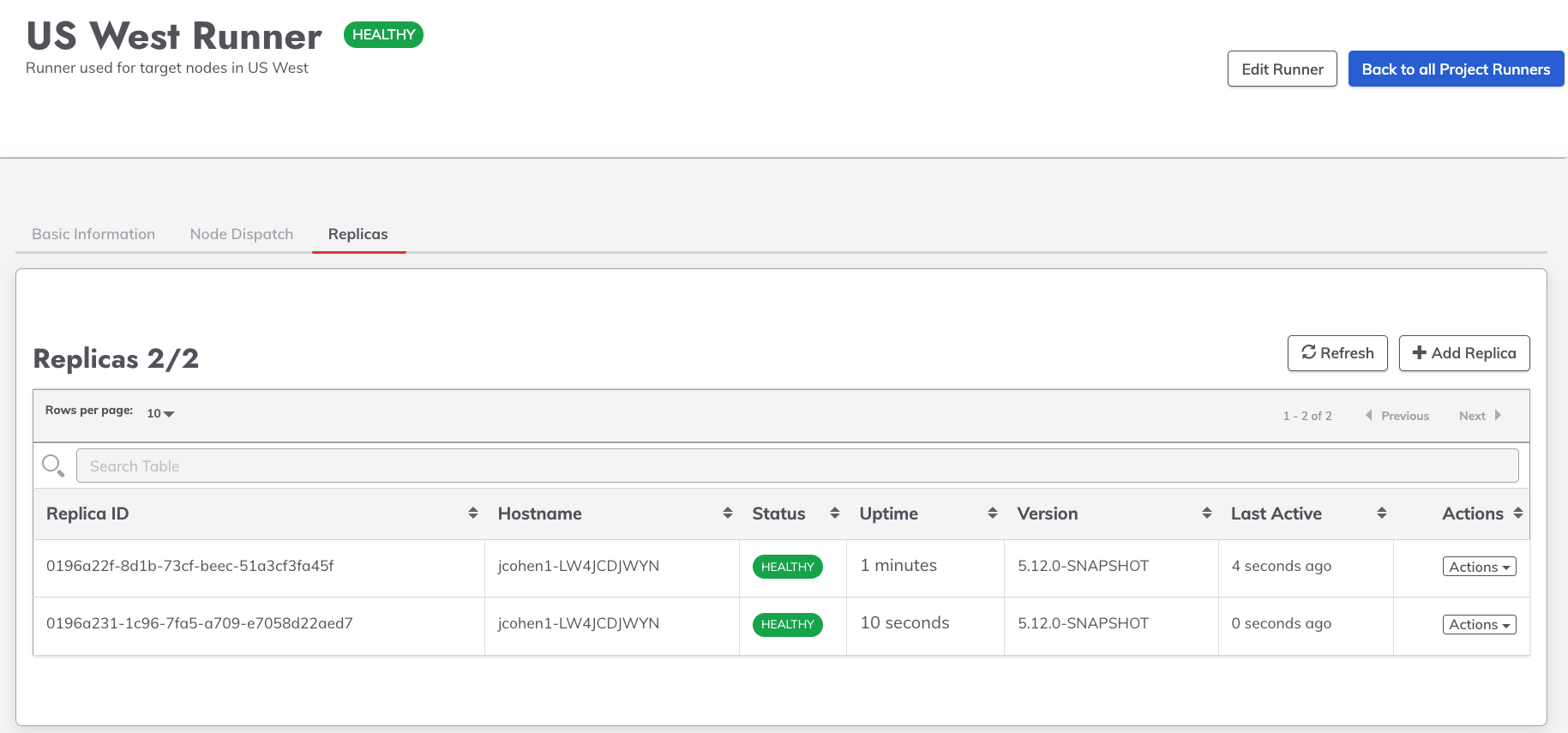This screenshot has height=733, width=1568.
Task: Sort by Uptime column sort icon
Action: 993,513
